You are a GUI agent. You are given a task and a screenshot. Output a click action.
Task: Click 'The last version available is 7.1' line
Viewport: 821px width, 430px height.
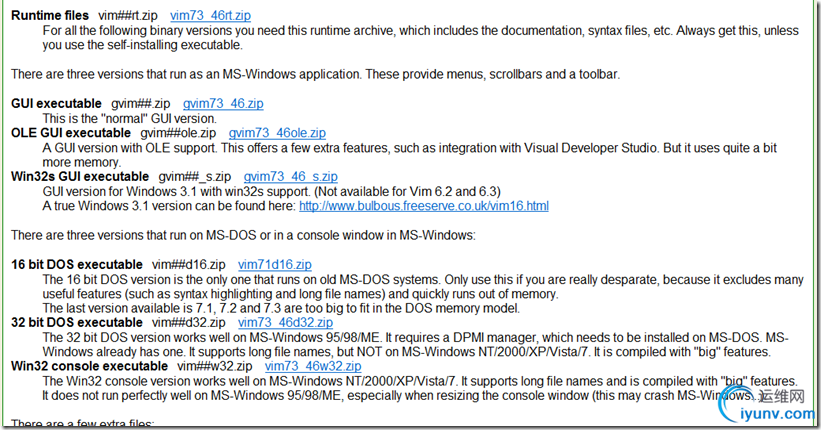281,308
